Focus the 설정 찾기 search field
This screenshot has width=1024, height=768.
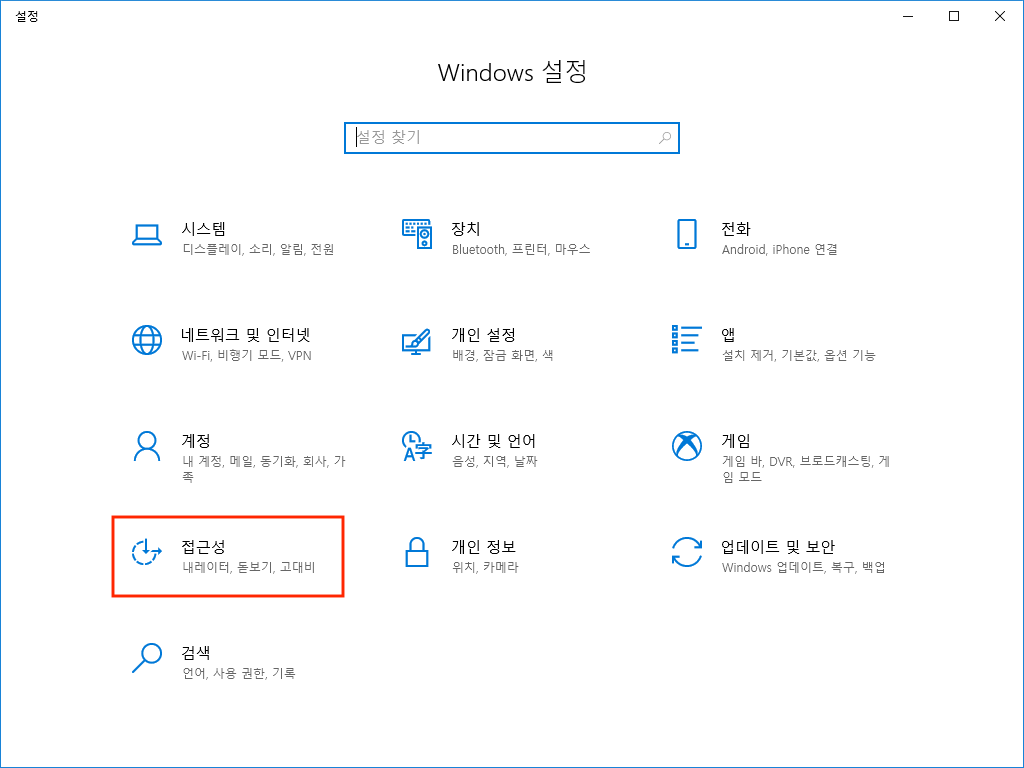512,138
